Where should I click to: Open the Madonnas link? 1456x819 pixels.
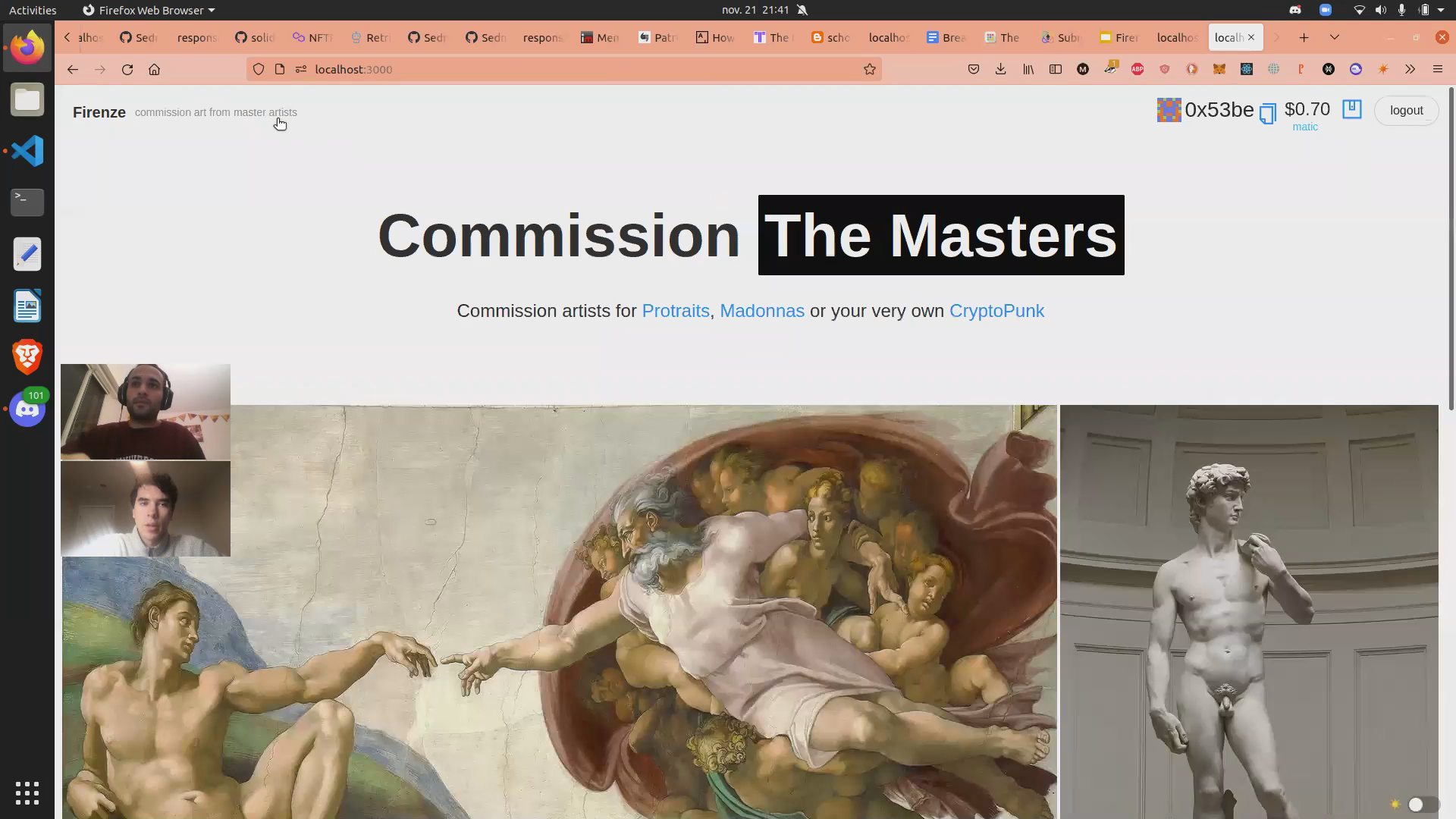click(761, 311)
